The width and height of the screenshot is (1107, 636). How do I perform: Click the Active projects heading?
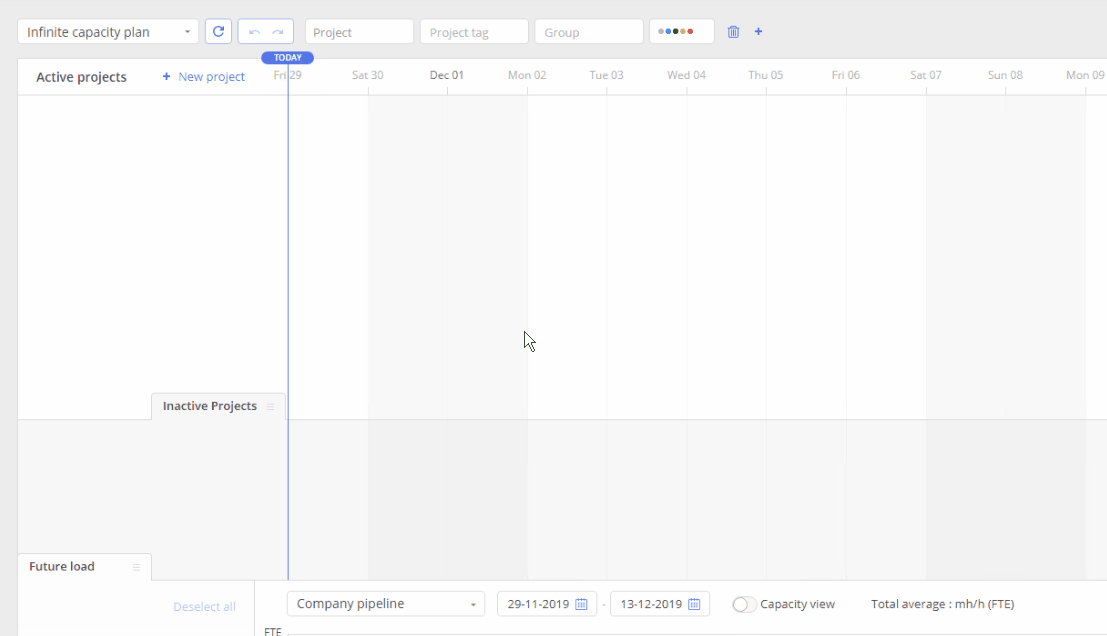(x=81, y=77)
